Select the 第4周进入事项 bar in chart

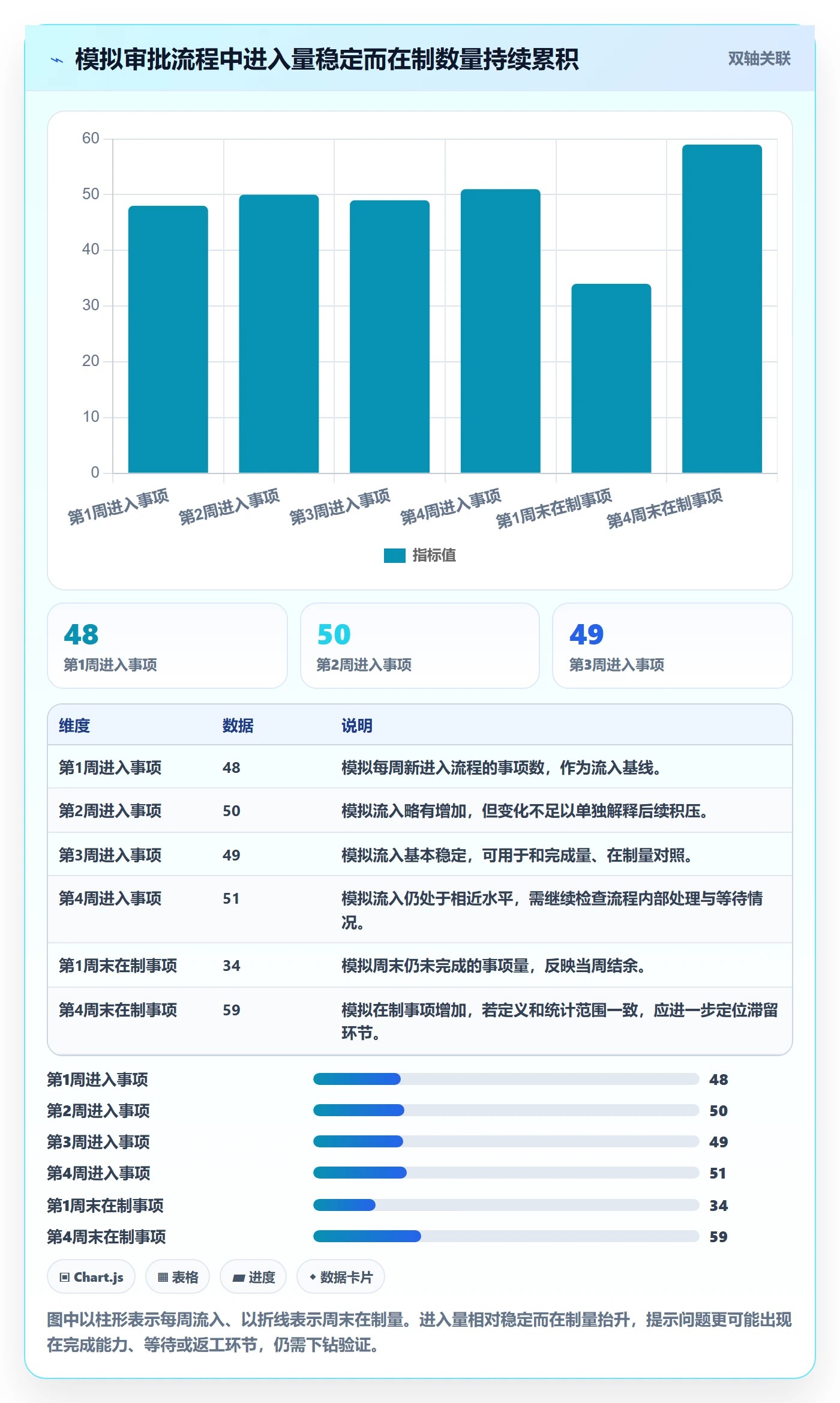point(500,331)
